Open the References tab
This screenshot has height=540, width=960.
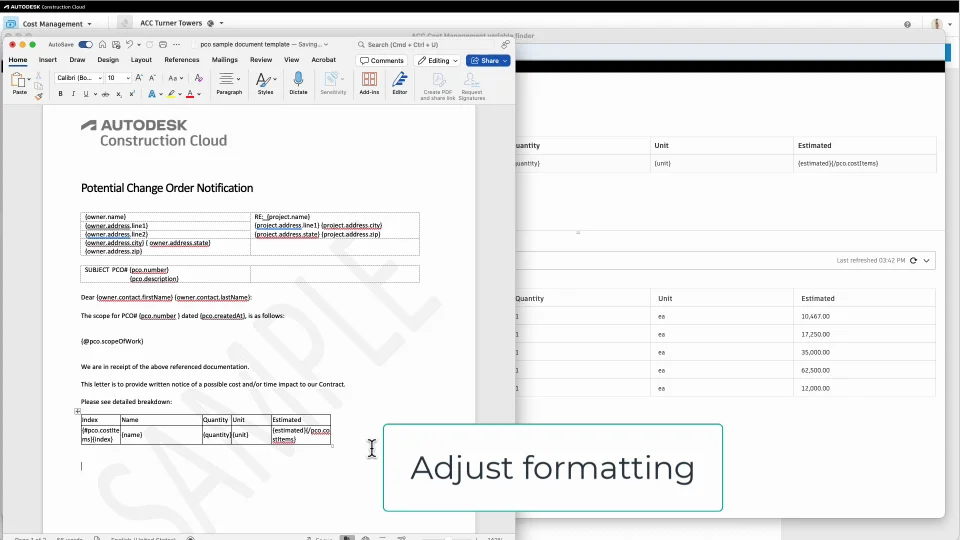182,60
